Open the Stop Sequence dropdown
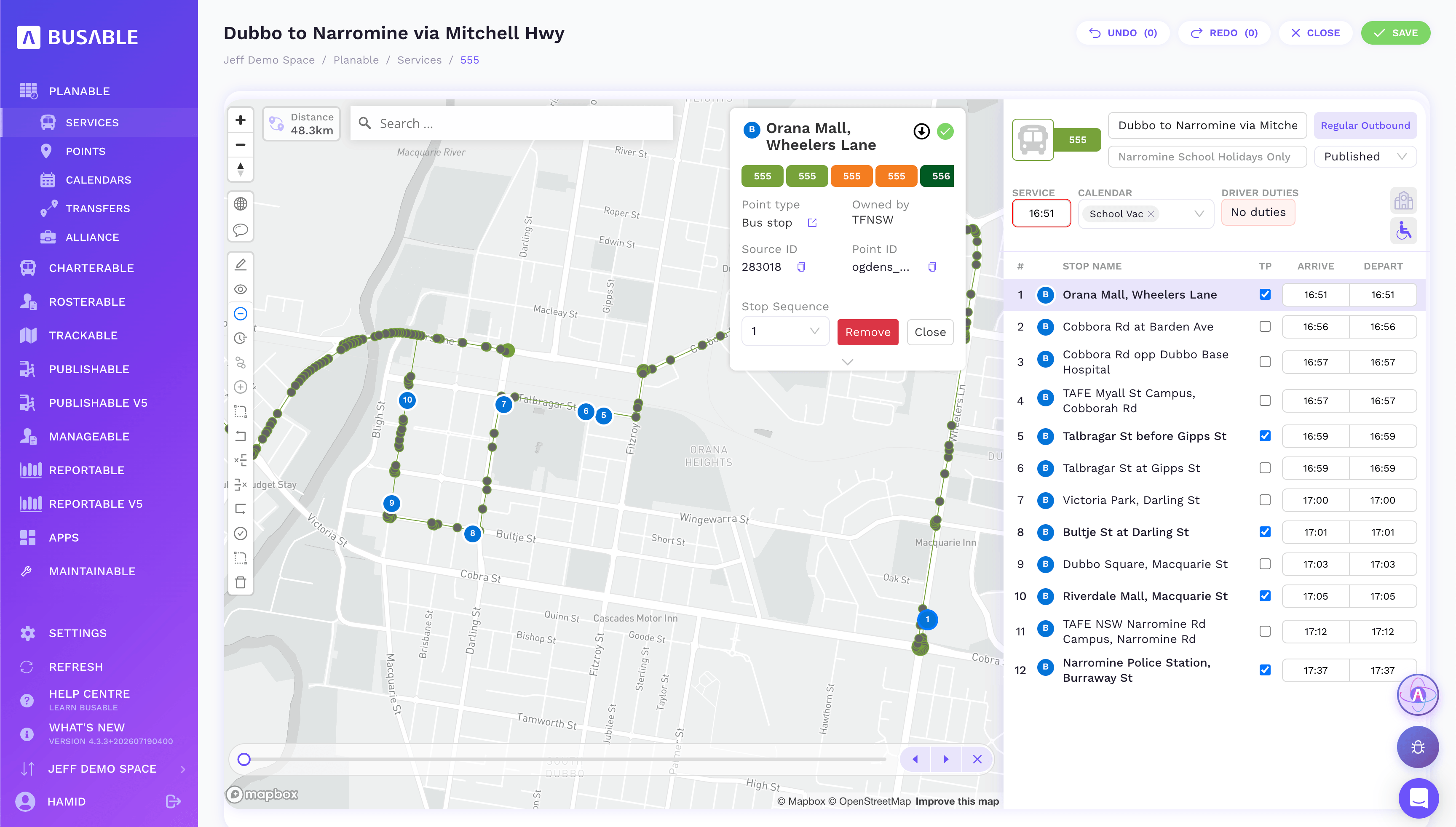1456x827 pixels. pos(785,331)
